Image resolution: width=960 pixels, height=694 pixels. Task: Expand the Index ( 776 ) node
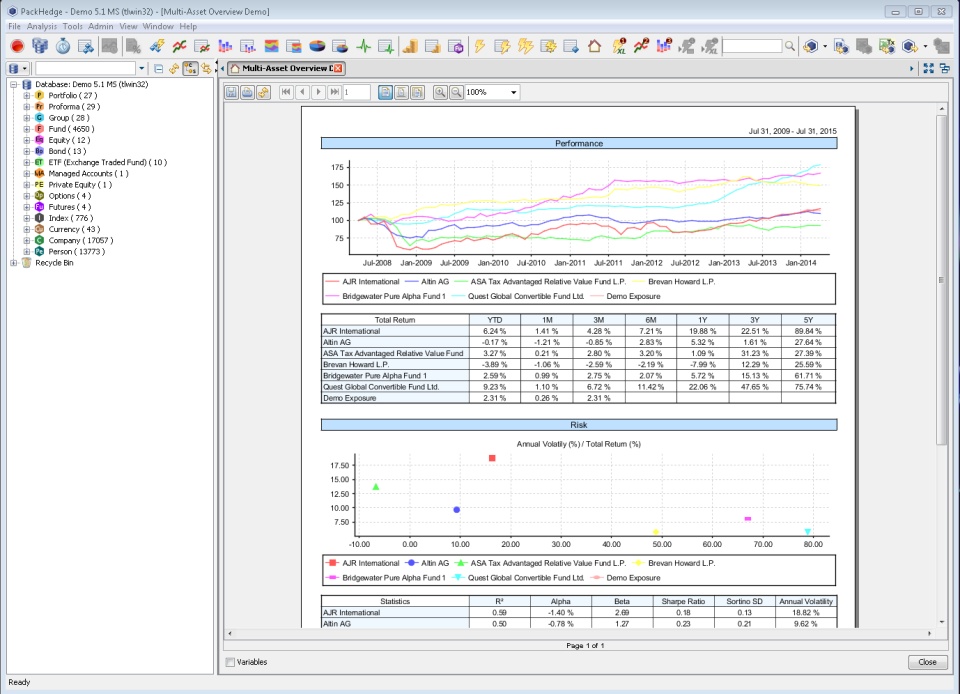click(x=26, y=218)
